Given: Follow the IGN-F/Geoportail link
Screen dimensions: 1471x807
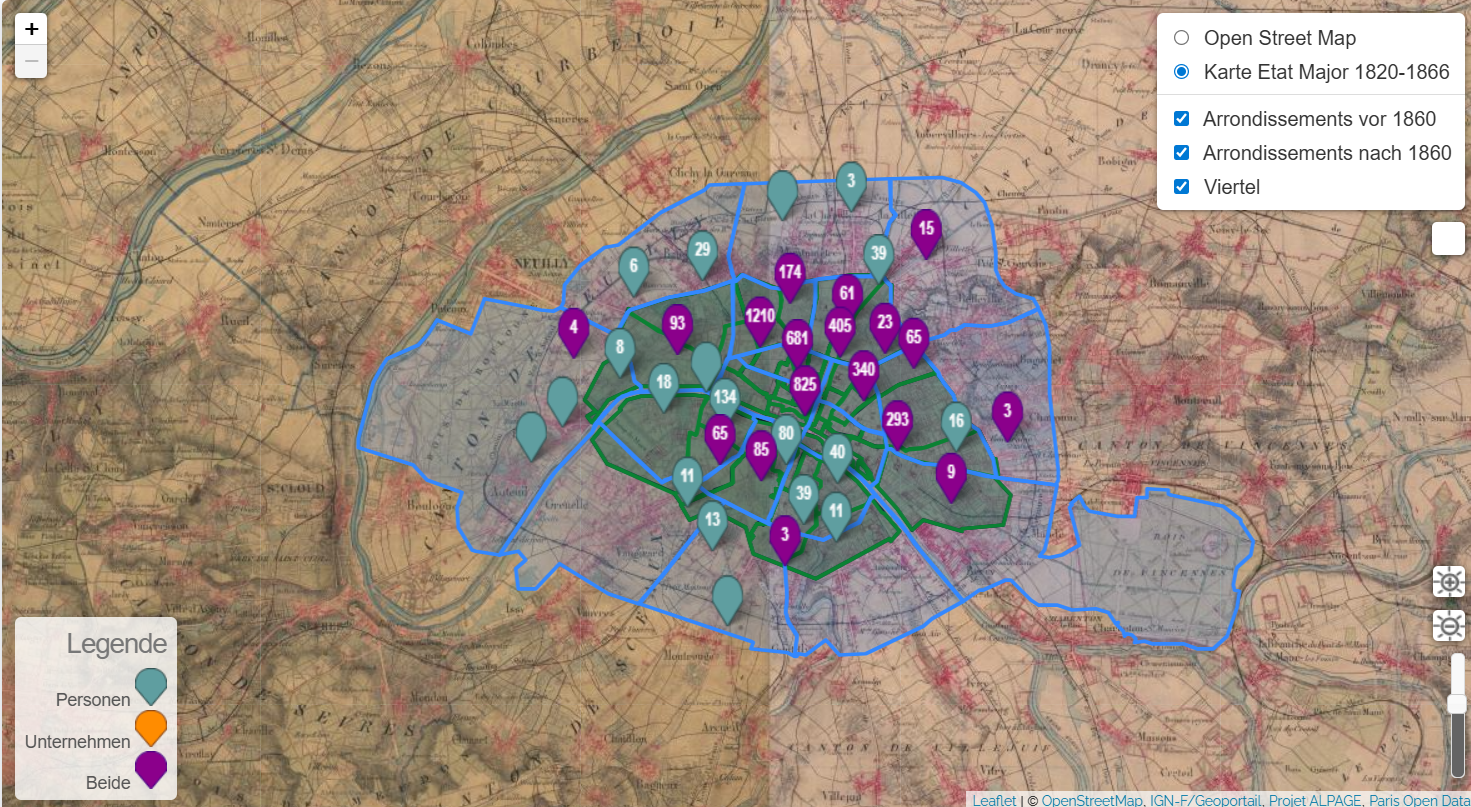Looking at the screenshot, I should 1204,800.
